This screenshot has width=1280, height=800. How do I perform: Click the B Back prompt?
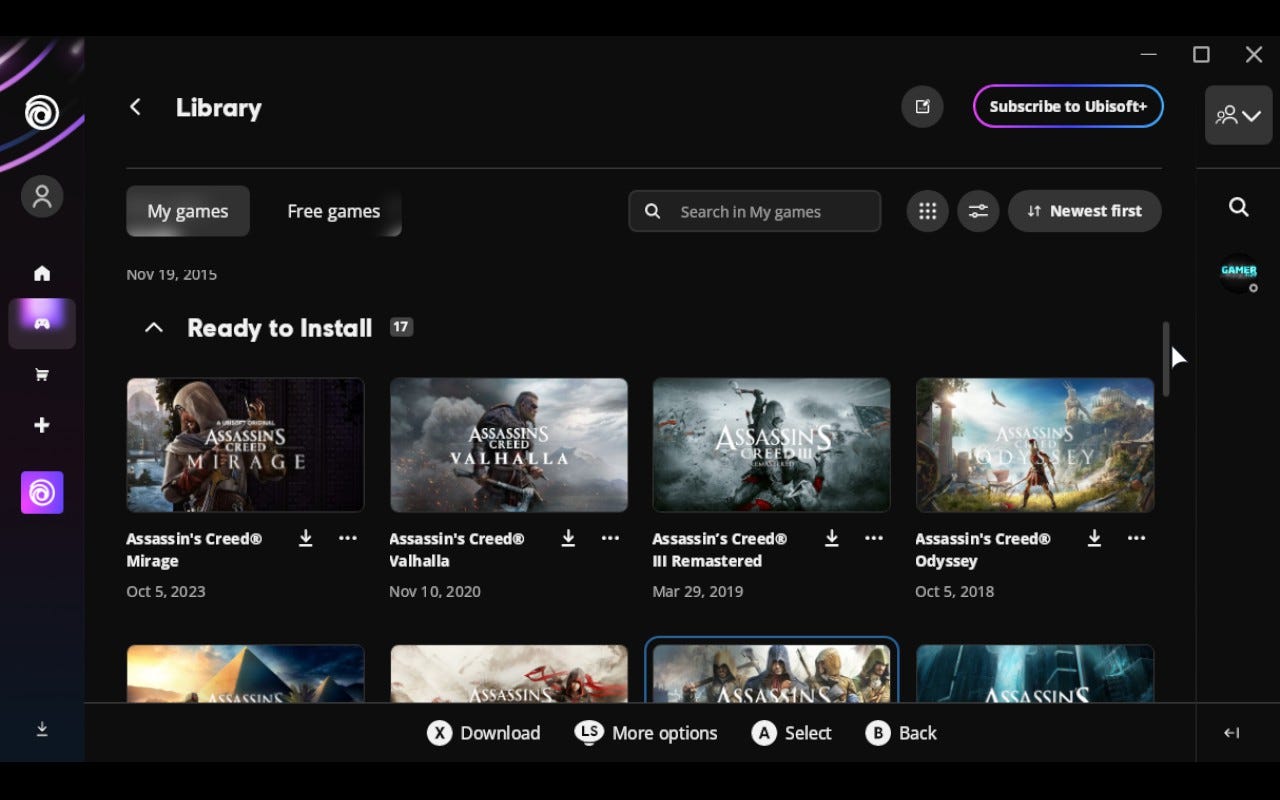(x=901, y=733)
